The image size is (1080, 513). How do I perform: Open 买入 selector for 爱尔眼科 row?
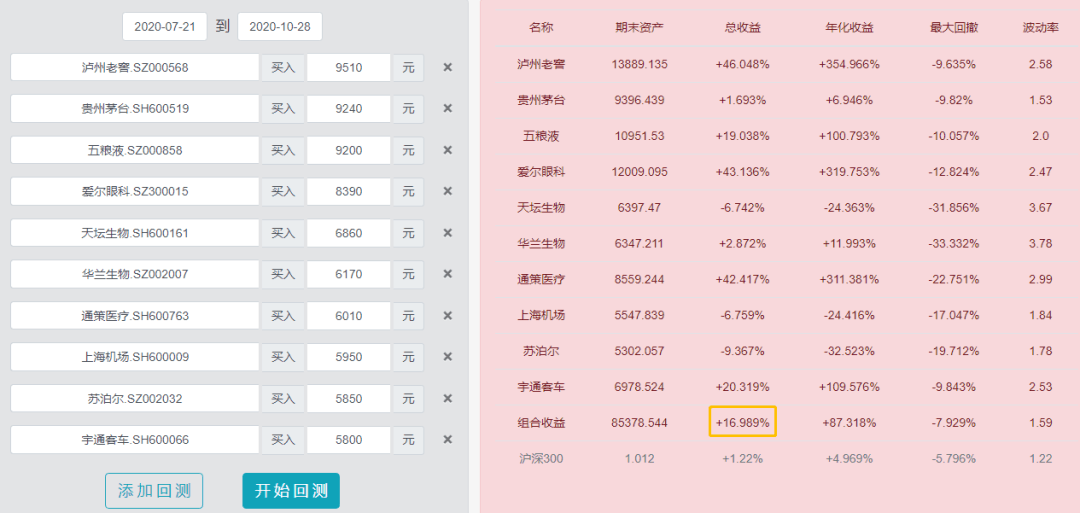coord(282,191)
